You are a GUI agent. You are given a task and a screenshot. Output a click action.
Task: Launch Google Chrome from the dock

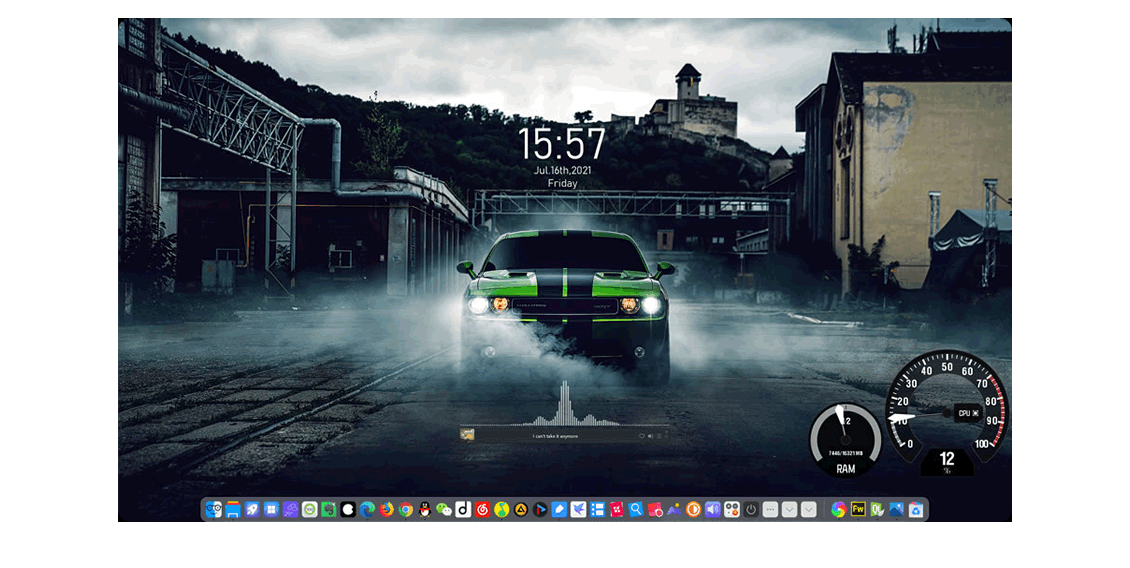[405, 510]
